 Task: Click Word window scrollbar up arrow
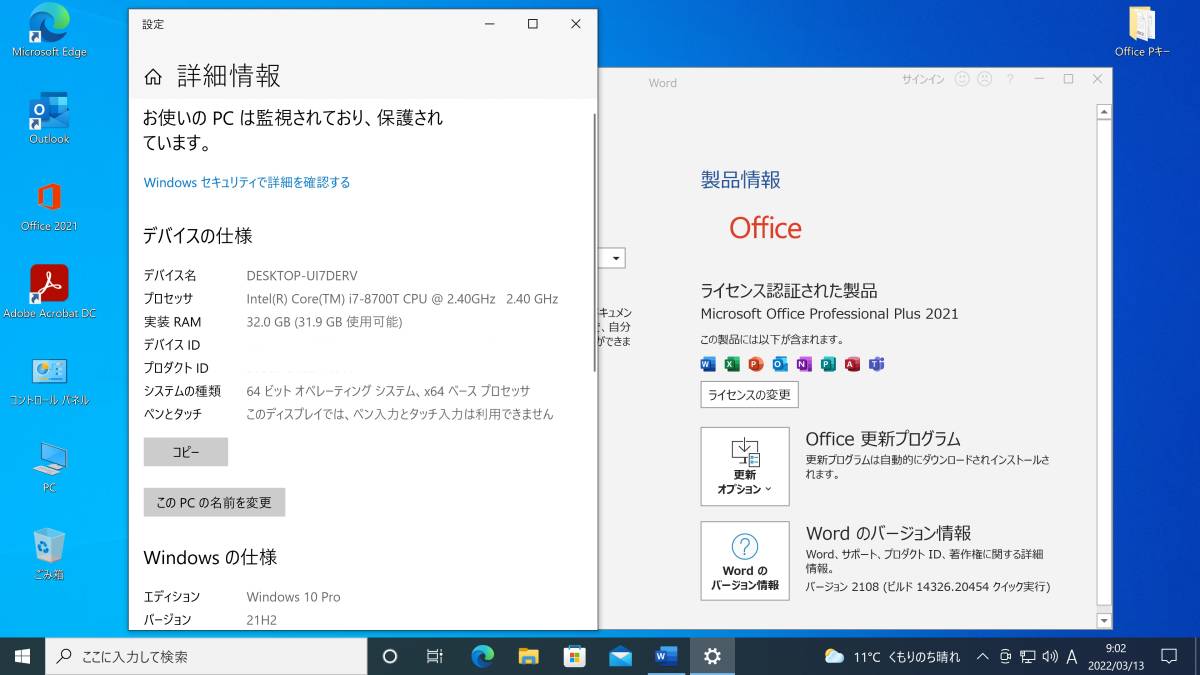tap(1104, 112)
